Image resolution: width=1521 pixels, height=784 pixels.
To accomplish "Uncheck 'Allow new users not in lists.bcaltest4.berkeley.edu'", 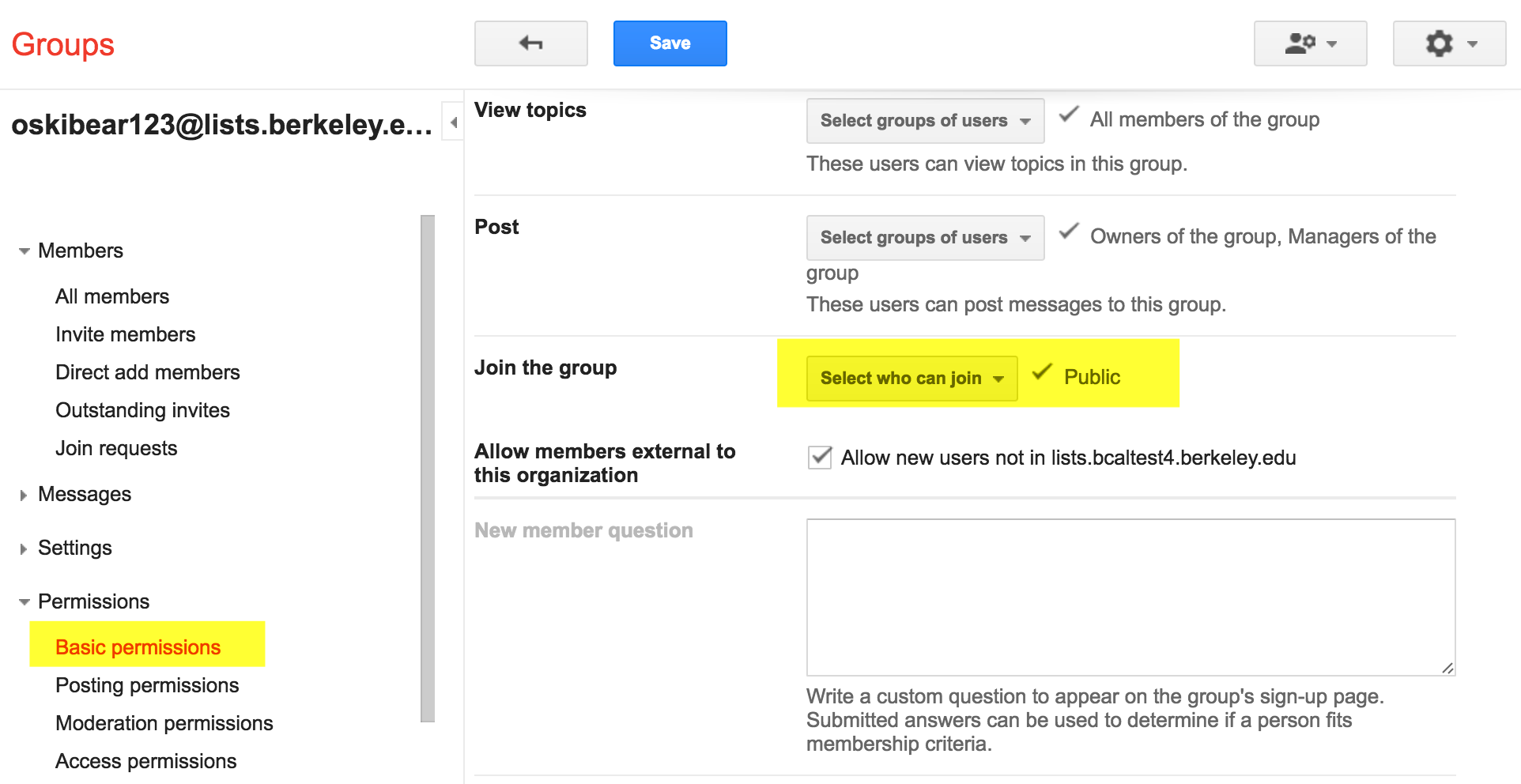I will coord(820,457).
